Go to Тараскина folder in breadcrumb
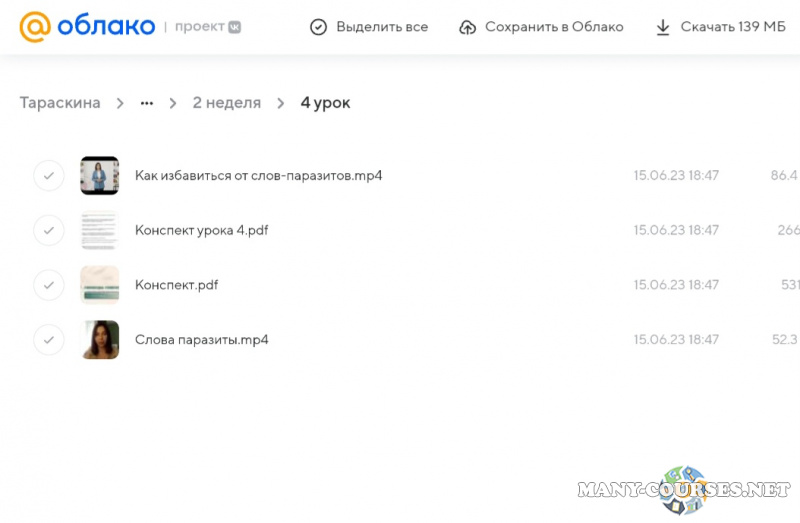 coord(60,103)
